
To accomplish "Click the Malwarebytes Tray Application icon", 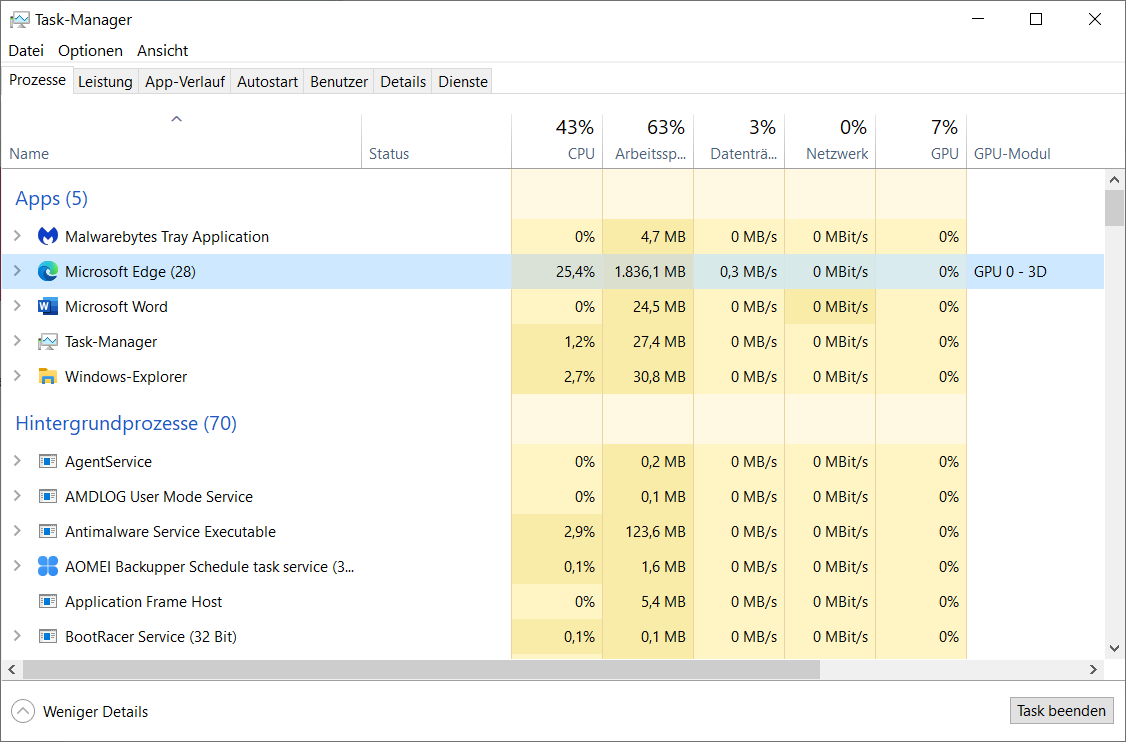I will [47, 236].
